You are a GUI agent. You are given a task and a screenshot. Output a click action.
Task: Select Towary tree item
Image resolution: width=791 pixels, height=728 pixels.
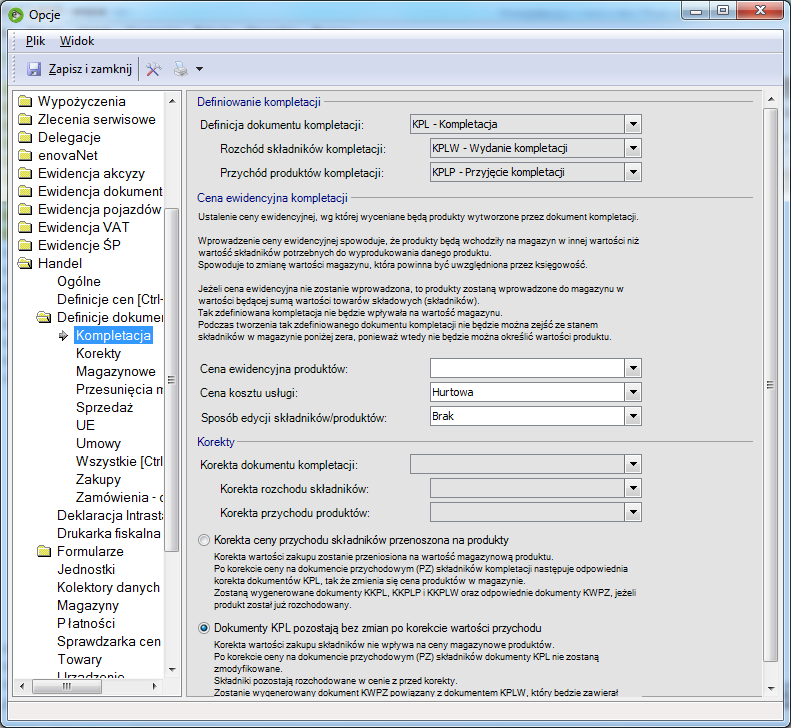[79, 659]
